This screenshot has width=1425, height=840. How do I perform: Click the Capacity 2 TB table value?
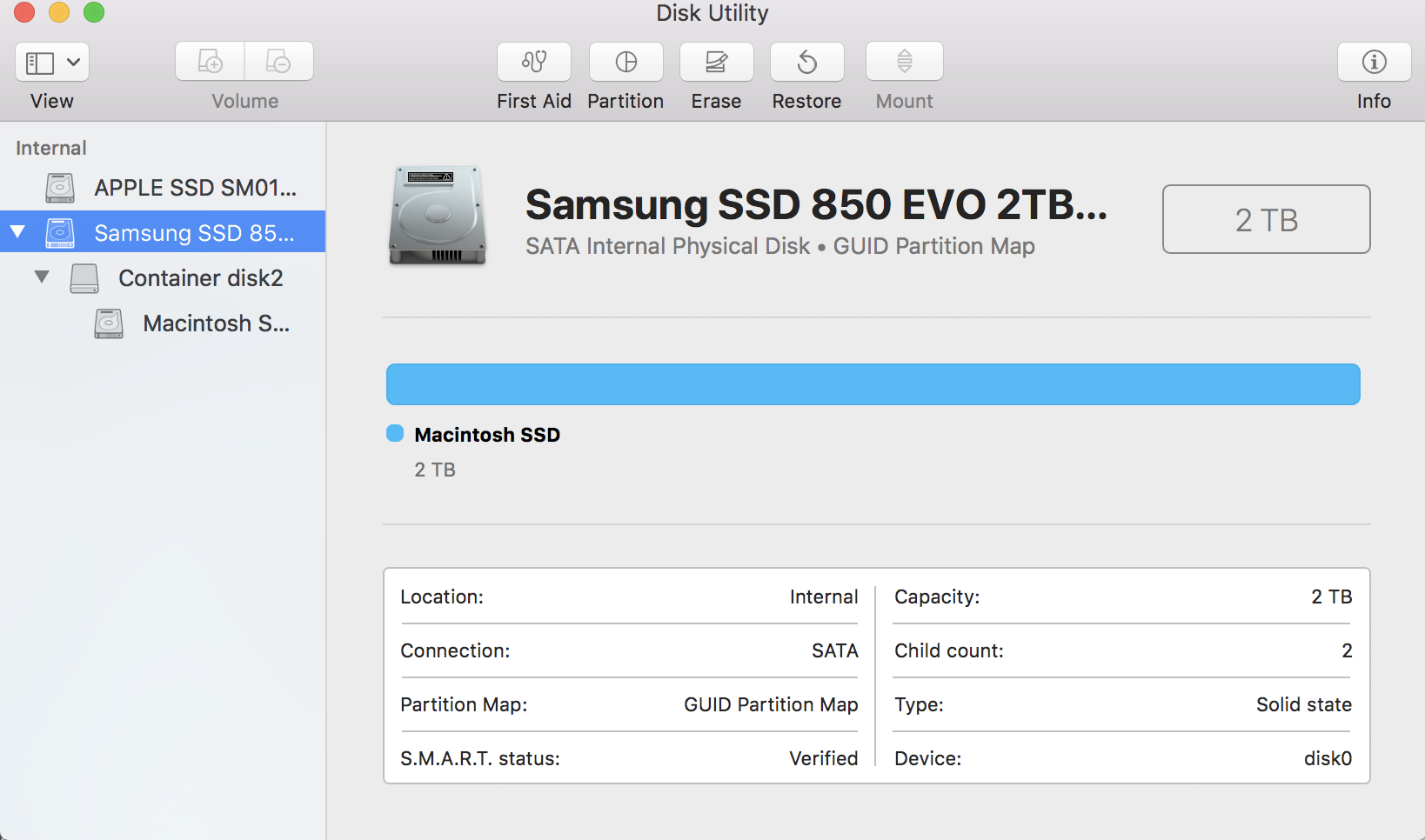pos(1332,597)
